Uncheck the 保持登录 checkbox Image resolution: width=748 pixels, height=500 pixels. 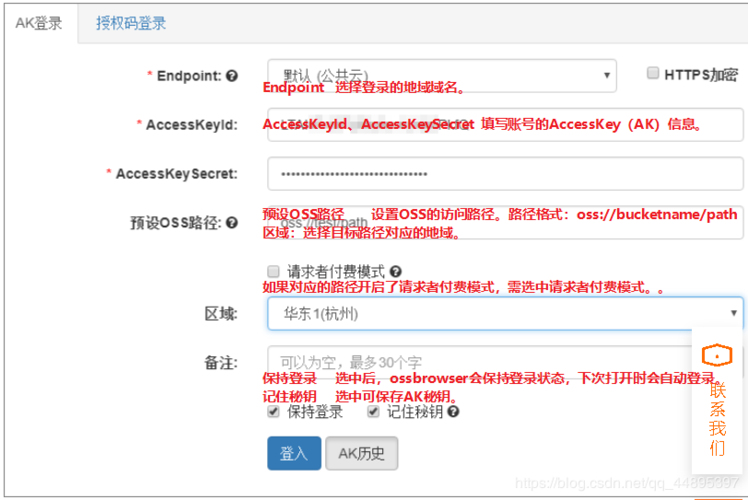[x=273, y=411]
